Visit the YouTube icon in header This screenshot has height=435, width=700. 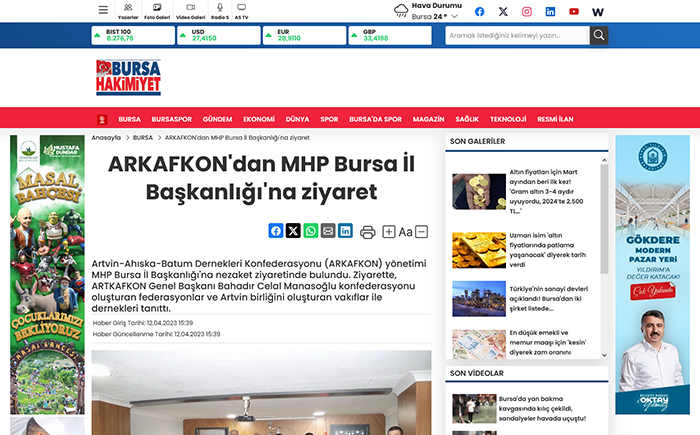pos(574,12)
